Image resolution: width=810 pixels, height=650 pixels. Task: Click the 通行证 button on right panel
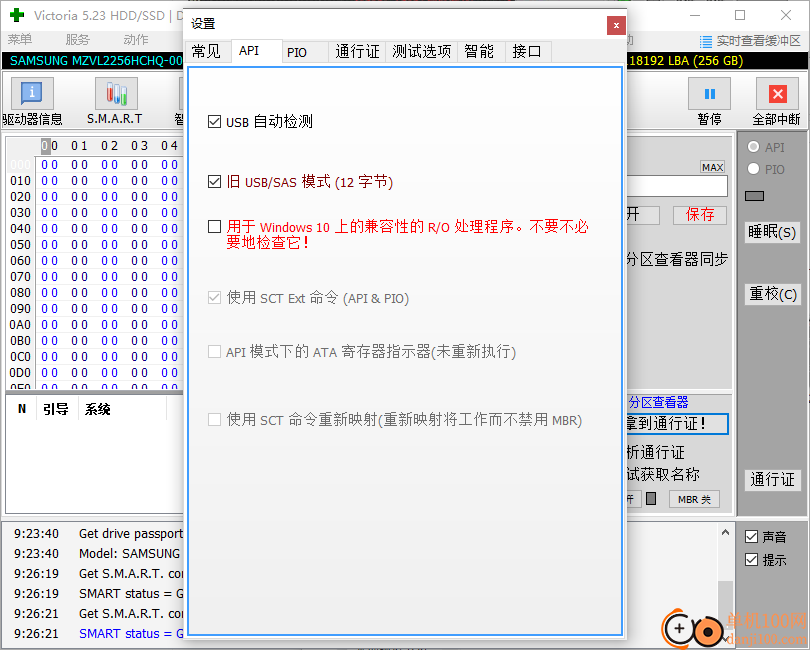coord(772,479)
